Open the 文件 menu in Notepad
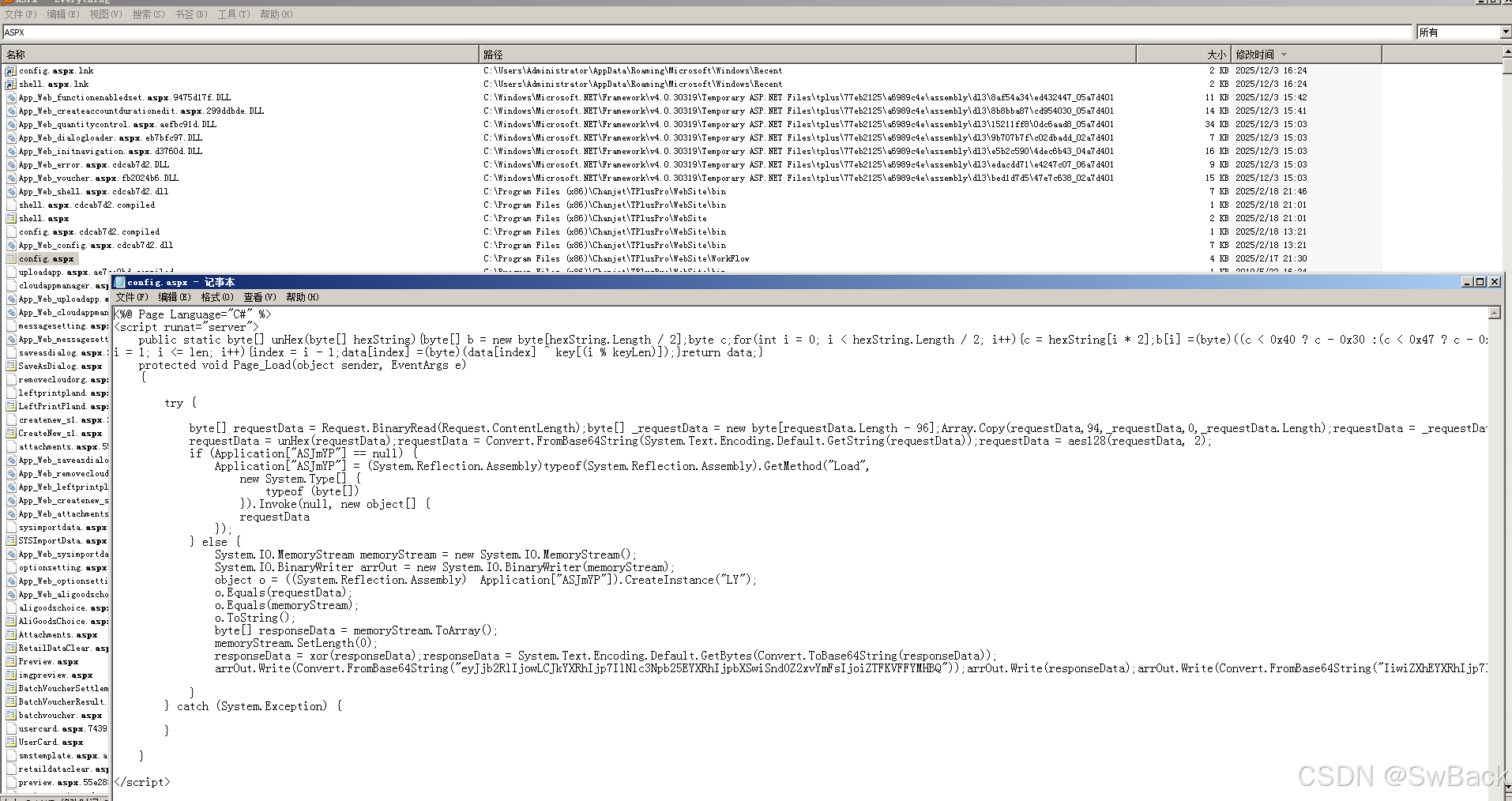Viewport: 1512px width, 801px height. pos(132,298)
